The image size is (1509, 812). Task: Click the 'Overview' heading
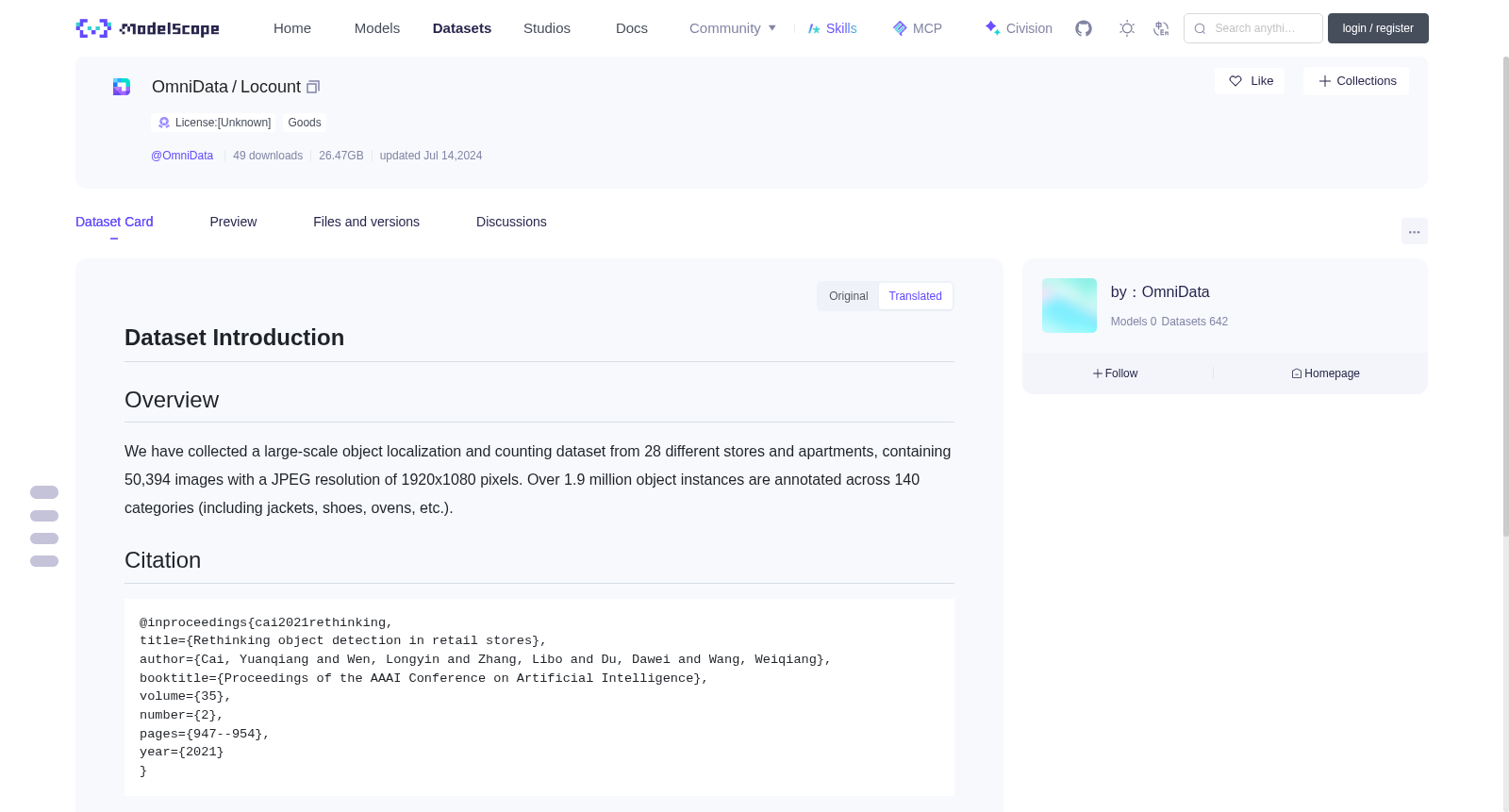(172, 400)
